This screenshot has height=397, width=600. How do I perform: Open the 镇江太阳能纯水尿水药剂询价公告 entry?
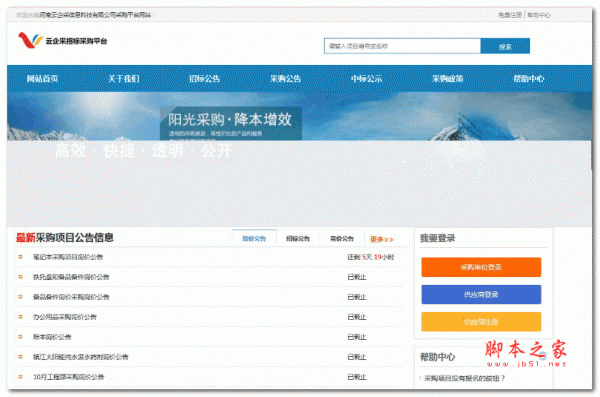click(81, 357)
